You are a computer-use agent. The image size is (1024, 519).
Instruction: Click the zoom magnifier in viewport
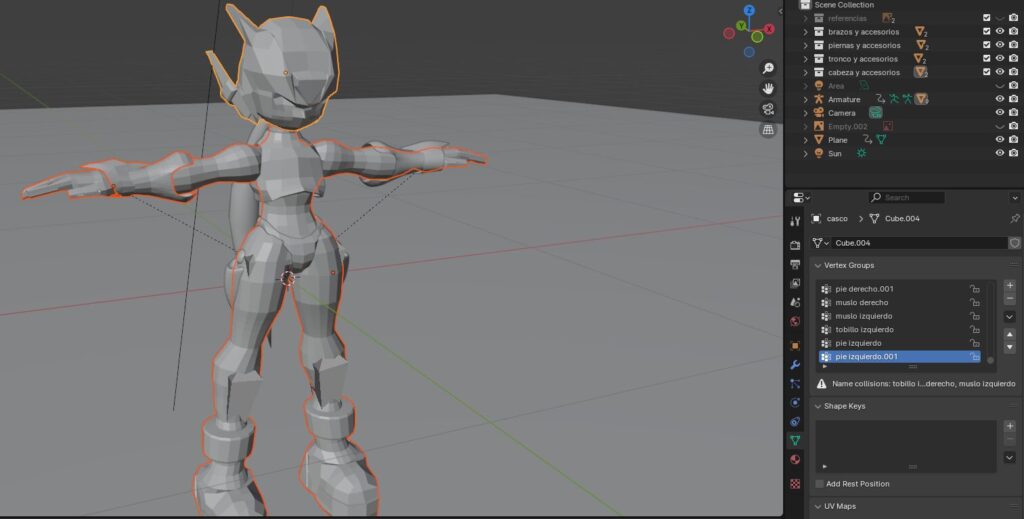pyautogui.click(x=768, y=69)
